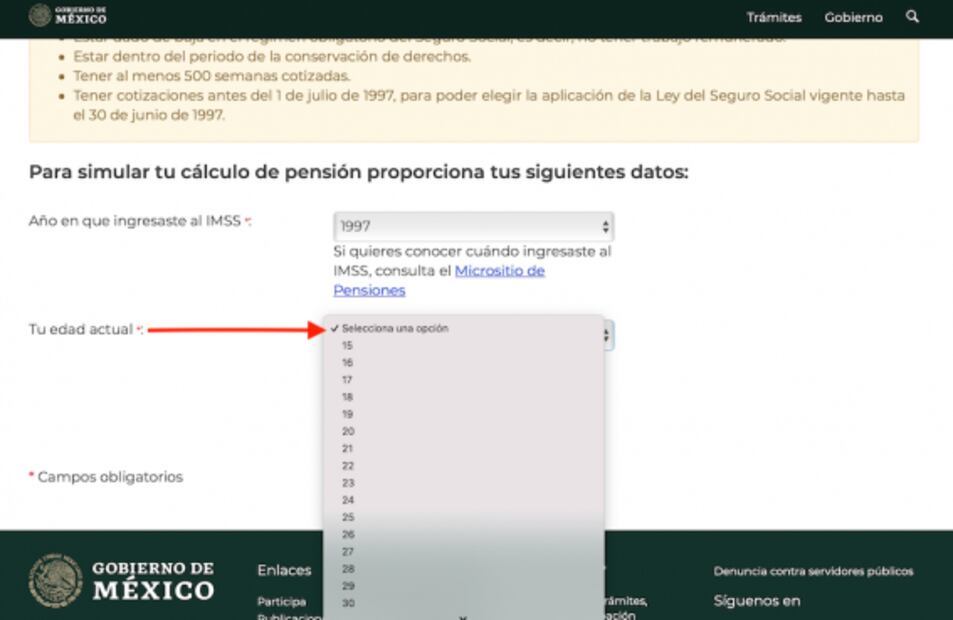Expand the IMSS entry year dropdown
The height and width of the screenshot is (620, 953).
click(473, 226)
